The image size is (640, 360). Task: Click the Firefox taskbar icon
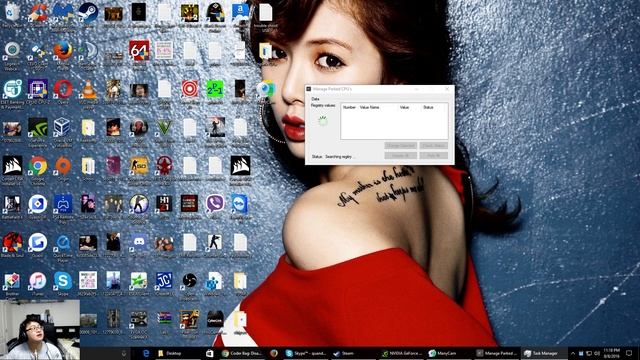pyautogui.click(x=274, y=353)
